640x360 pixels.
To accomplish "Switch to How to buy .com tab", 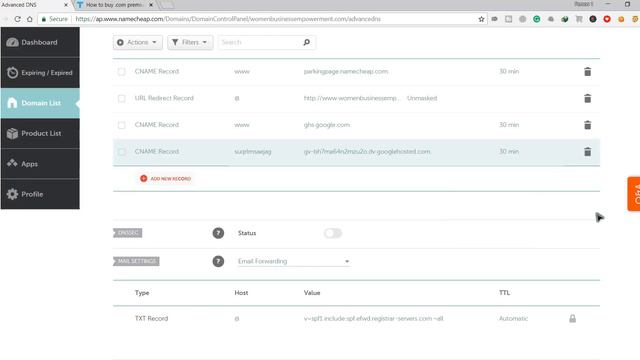I will (x=114, y=5).
